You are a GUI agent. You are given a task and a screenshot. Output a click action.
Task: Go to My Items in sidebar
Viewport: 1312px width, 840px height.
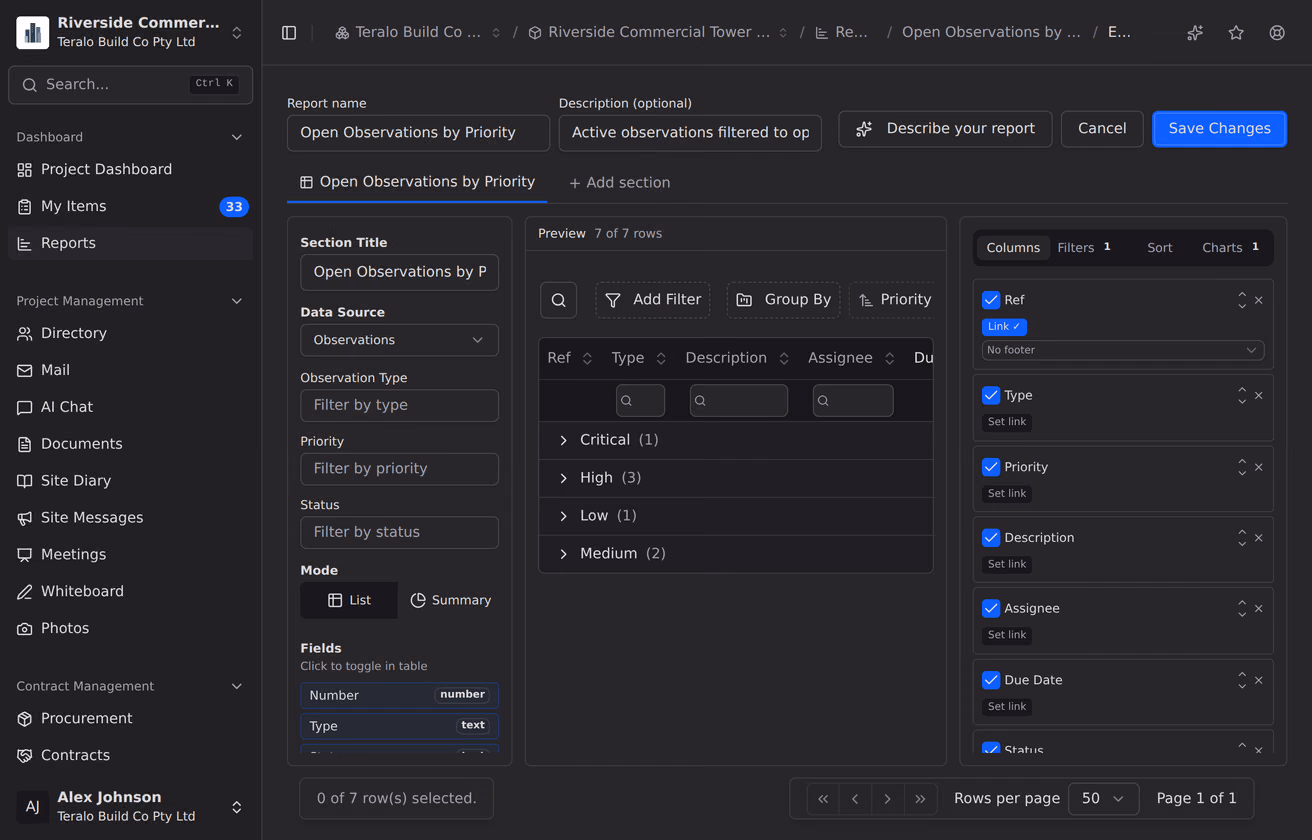[130, 206]
